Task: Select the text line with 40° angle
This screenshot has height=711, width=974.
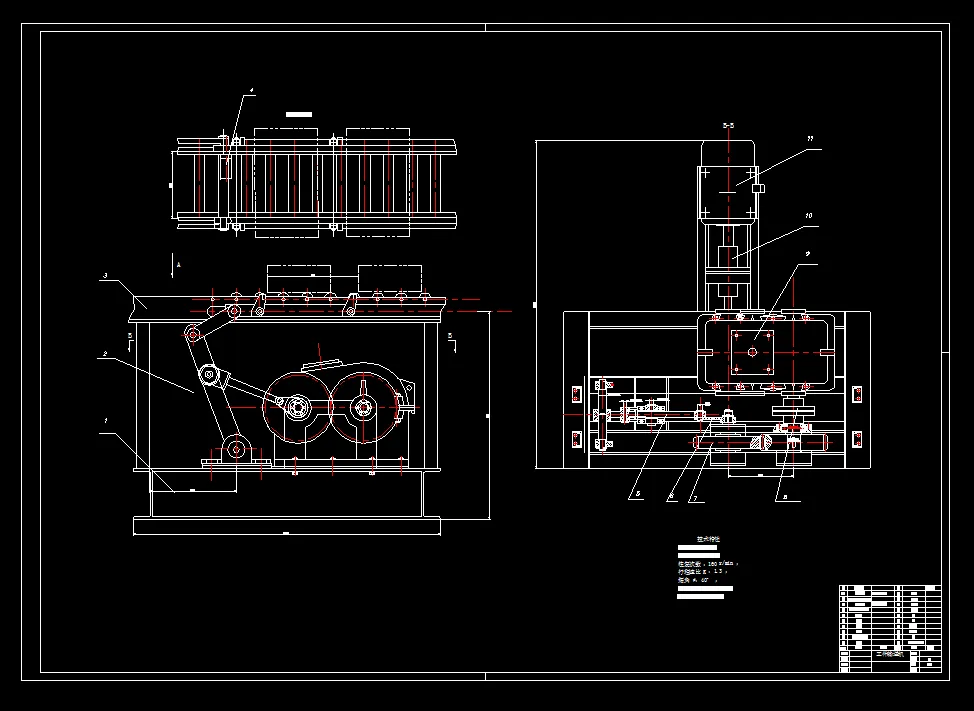Action: coord(698,580)
